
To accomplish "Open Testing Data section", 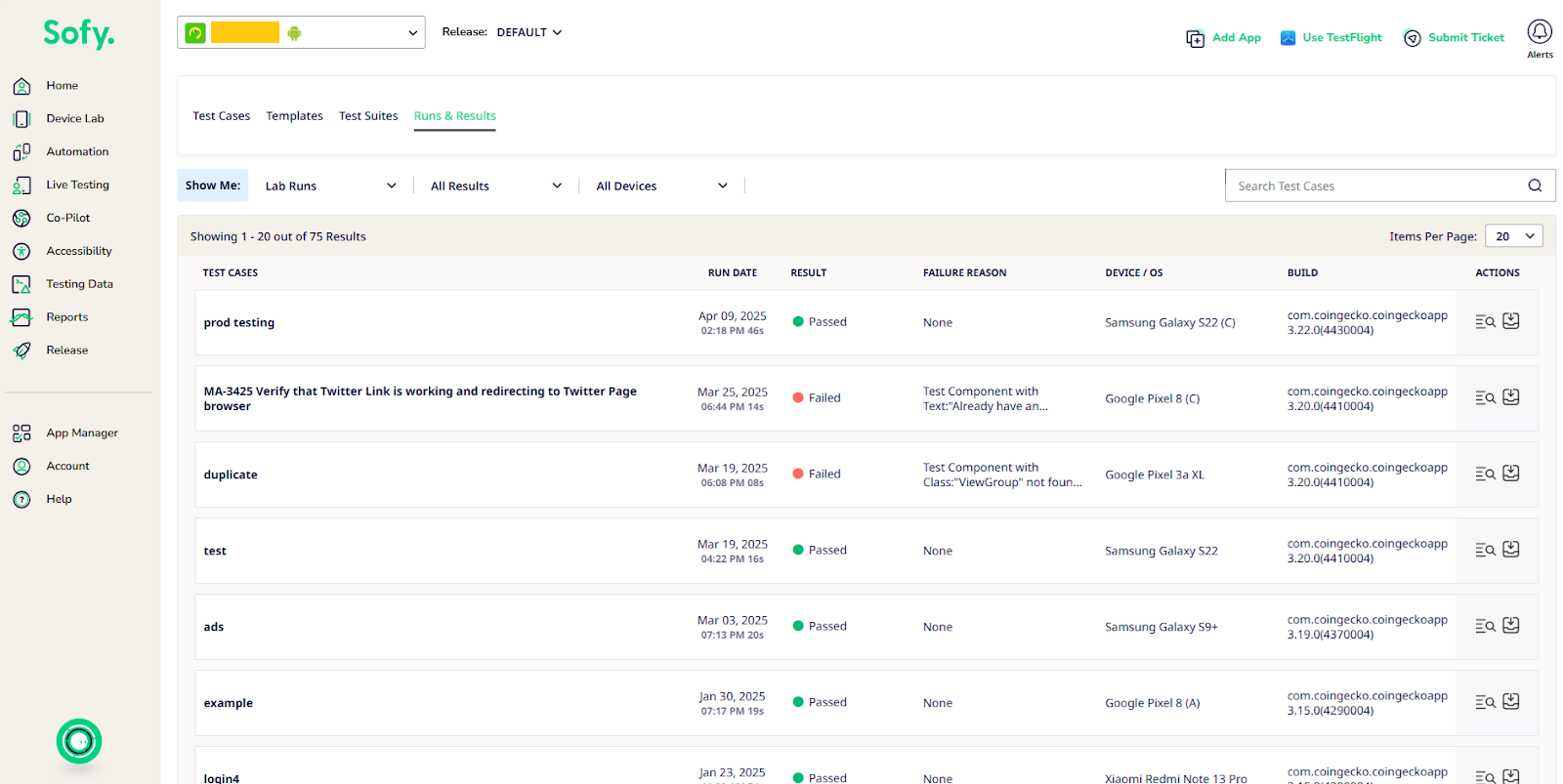I will click(79, 285).
